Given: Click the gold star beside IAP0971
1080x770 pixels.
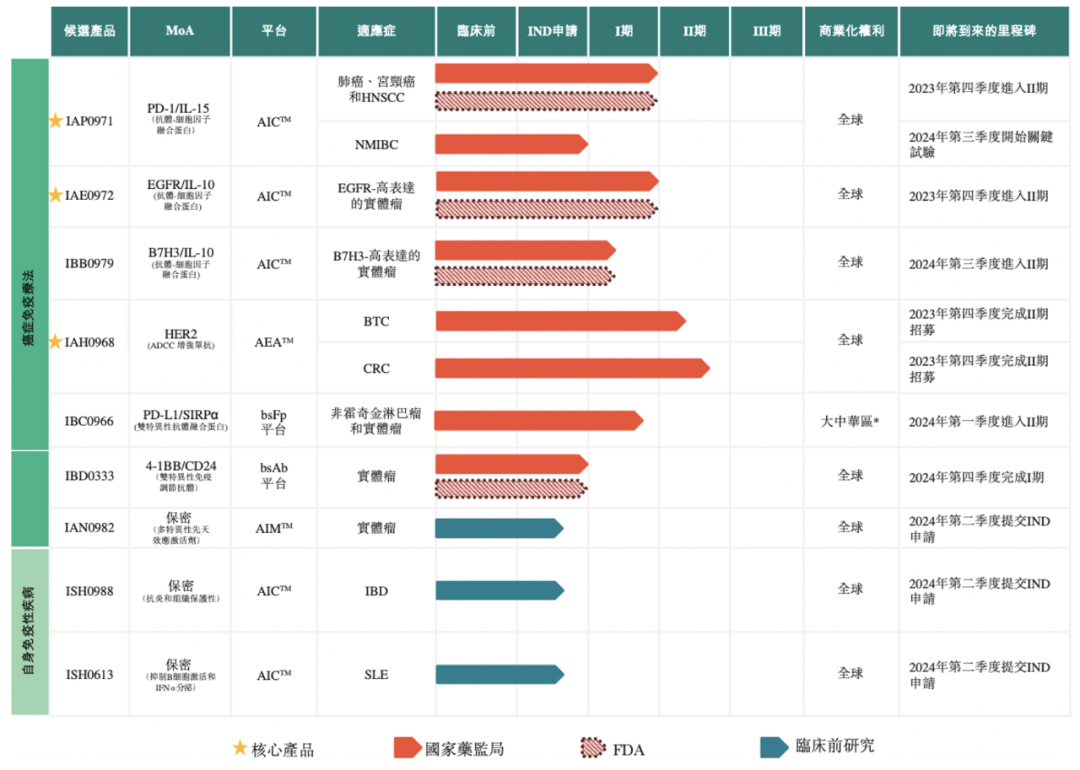Looking at the screenshot, I should (56, 121).
